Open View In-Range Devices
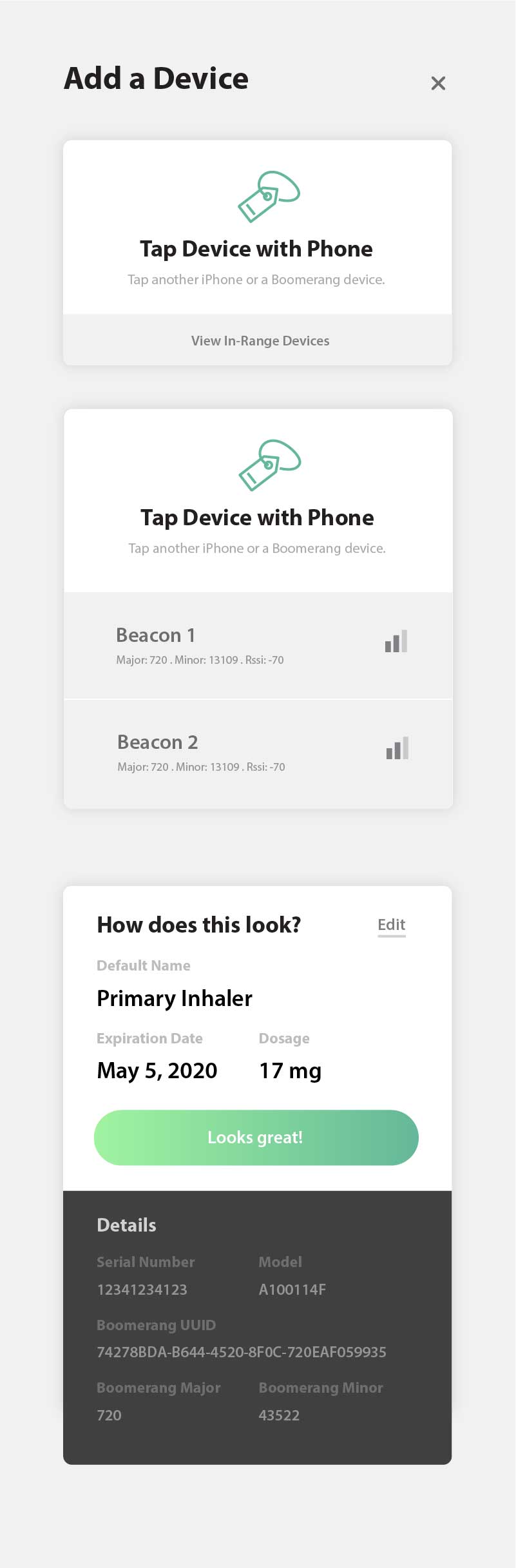This screenshot has width=516, height=1568. pyautogui.click(x=260, y=340)
